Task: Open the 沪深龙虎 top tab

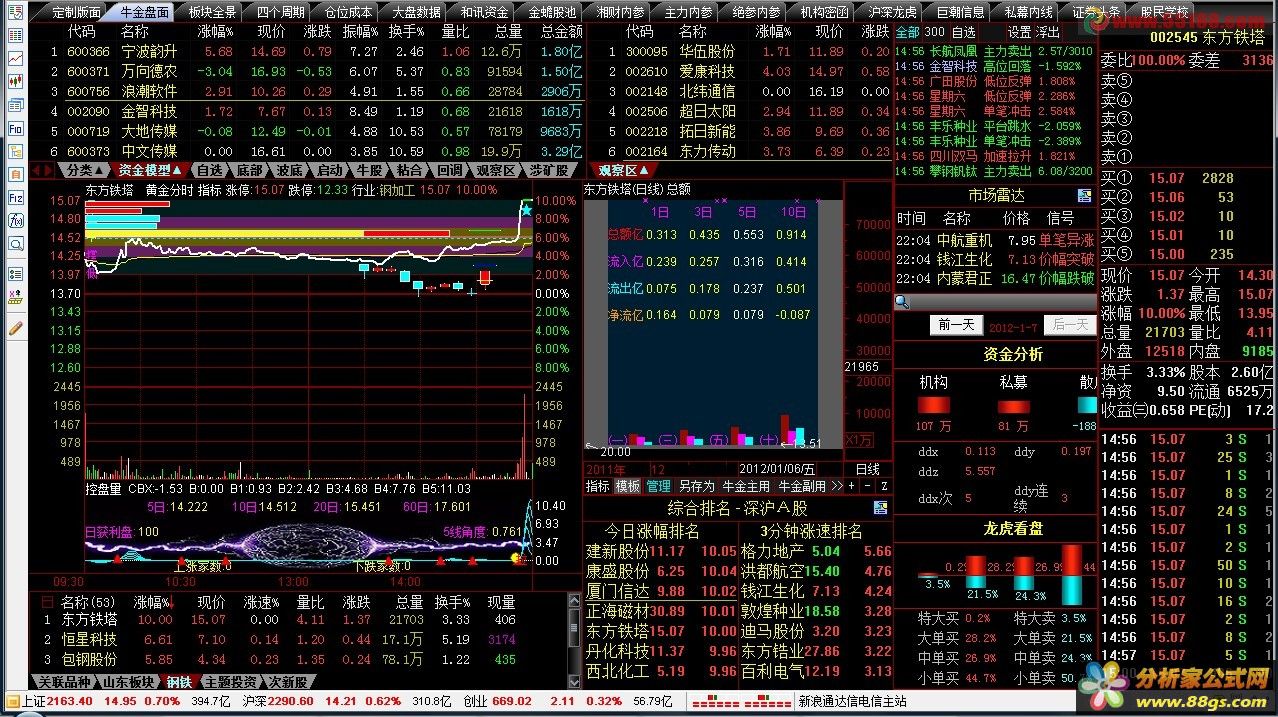Action: point(892,12)
